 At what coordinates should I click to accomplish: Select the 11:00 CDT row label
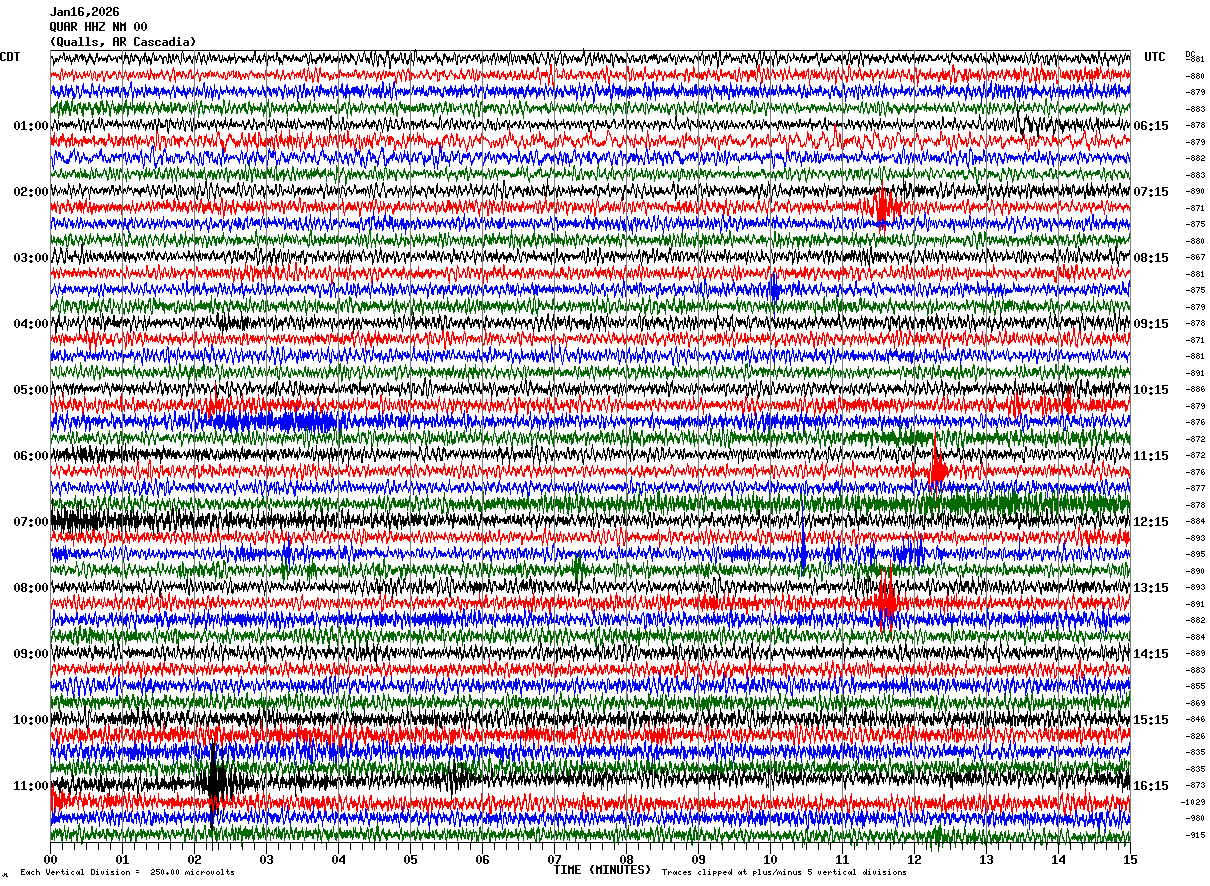tap(30, 786)
